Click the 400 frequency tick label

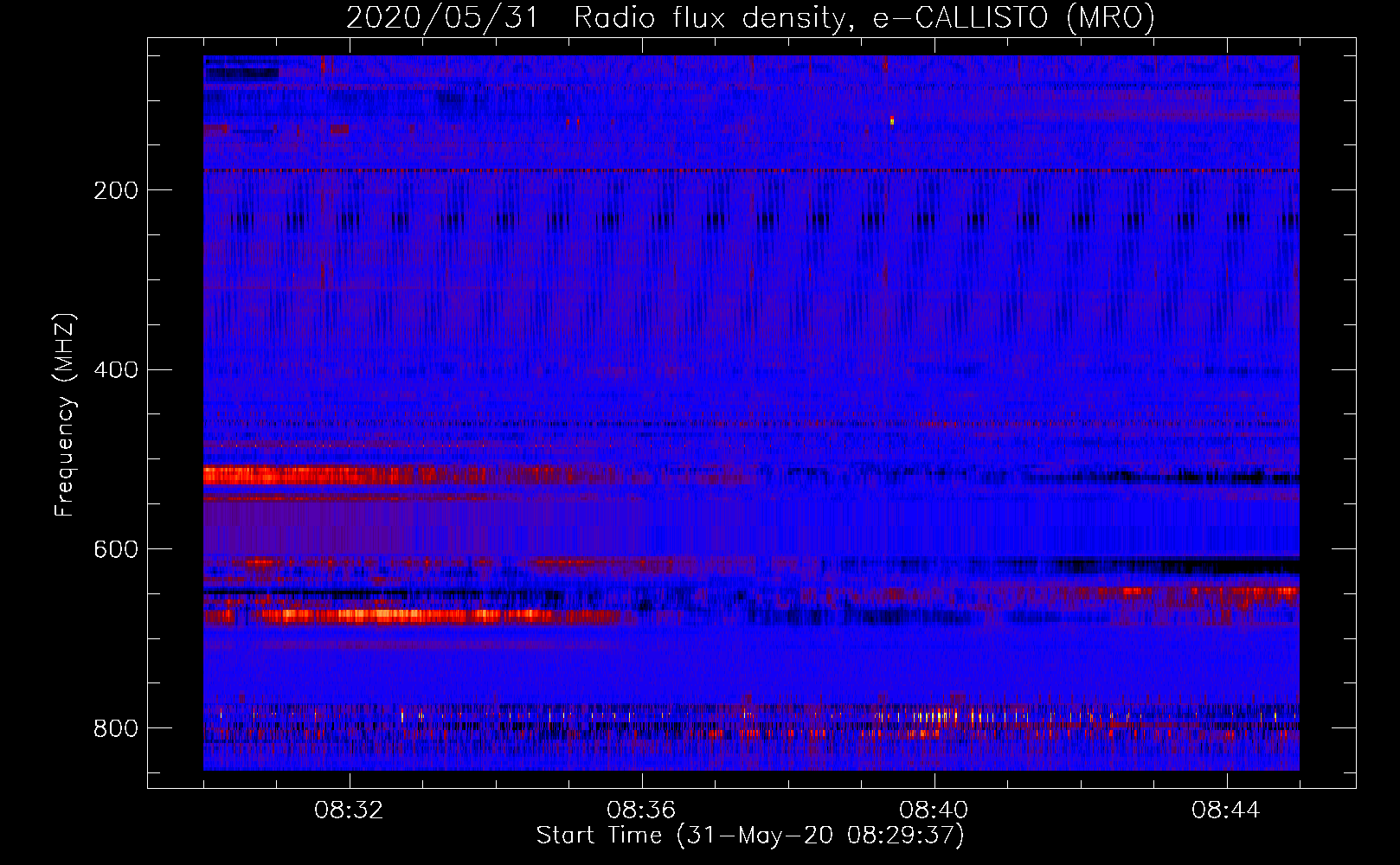tap(116, 370)
